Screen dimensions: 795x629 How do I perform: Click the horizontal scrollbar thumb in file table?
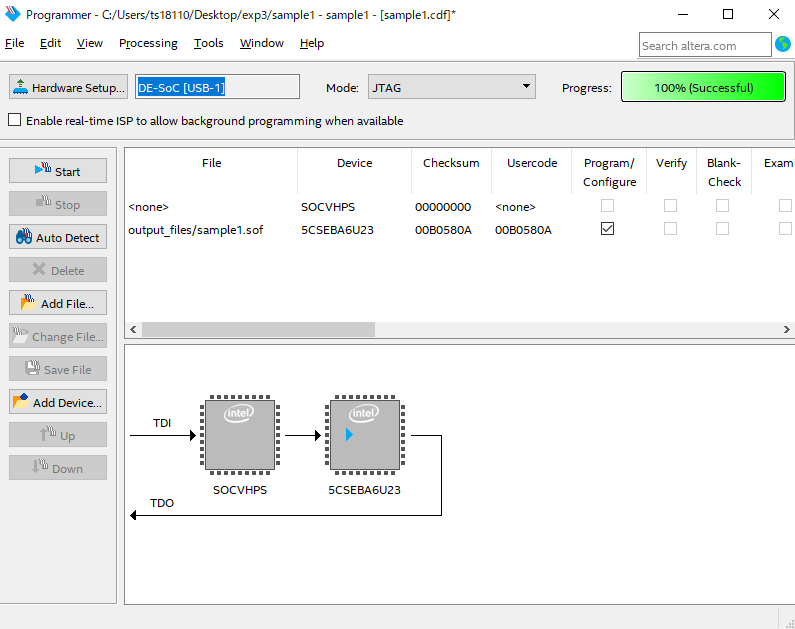pyautogui.click(x=258, y=329)
